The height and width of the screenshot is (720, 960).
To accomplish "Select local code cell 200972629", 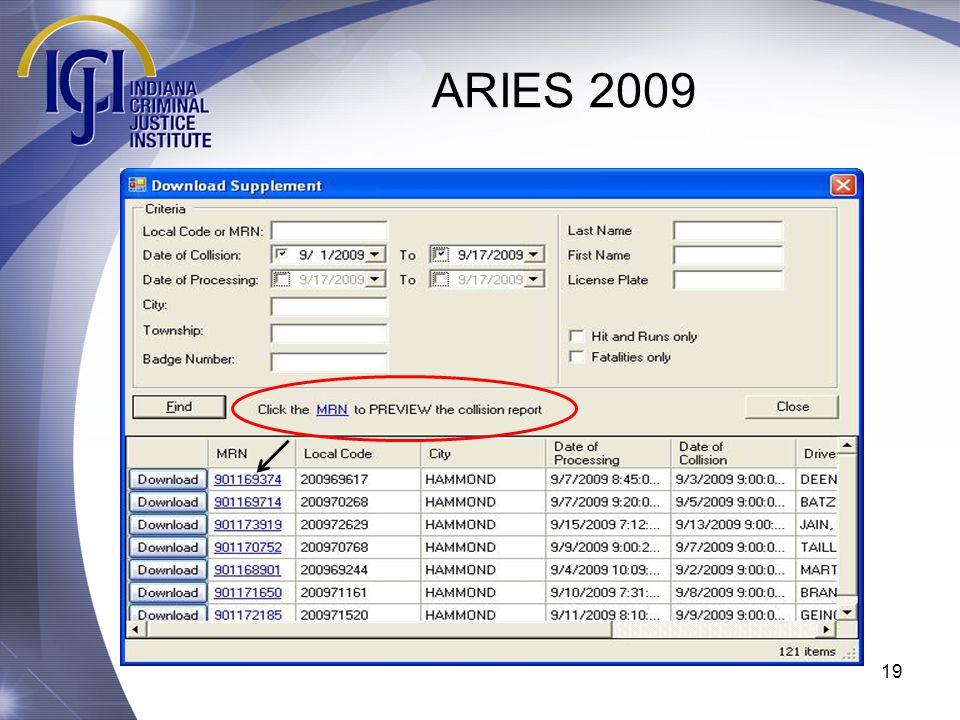I will click(x=358, y=525).
